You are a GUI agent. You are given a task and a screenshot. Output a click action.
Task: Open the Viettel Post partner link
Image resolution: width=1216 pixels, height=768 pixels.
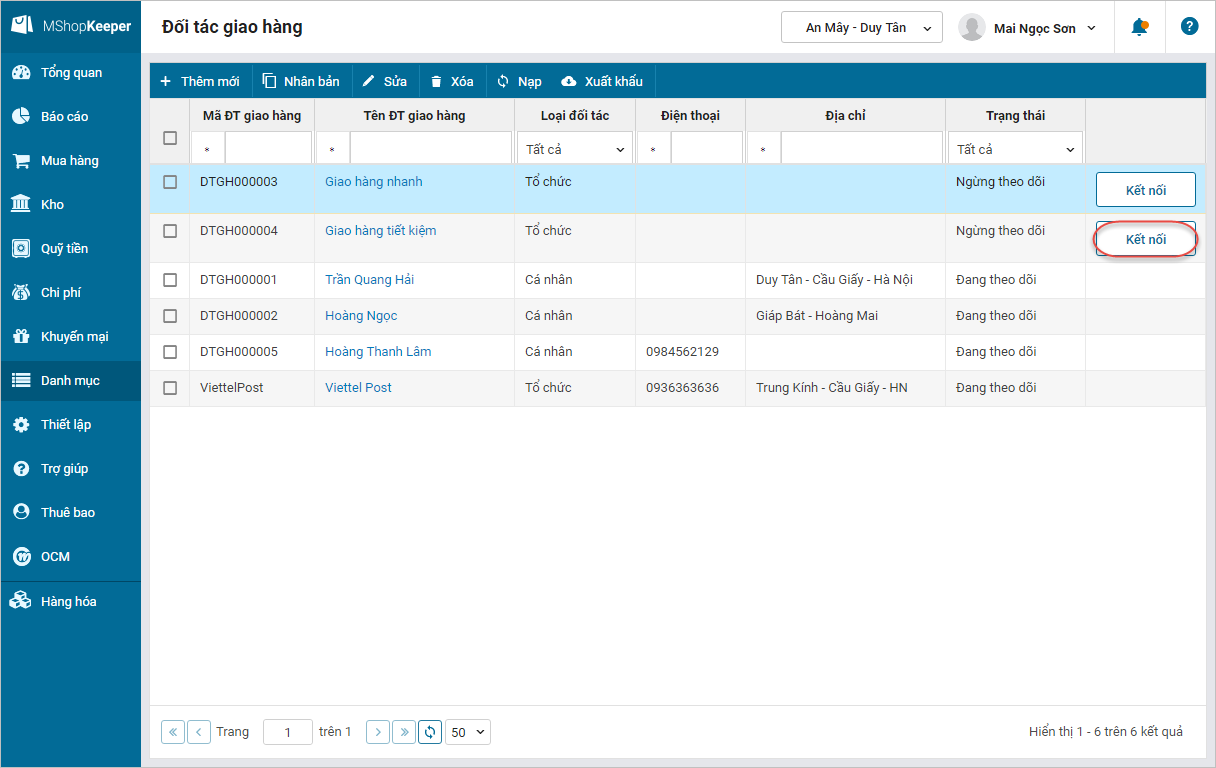pyautogui.click(x=358, y=388)
